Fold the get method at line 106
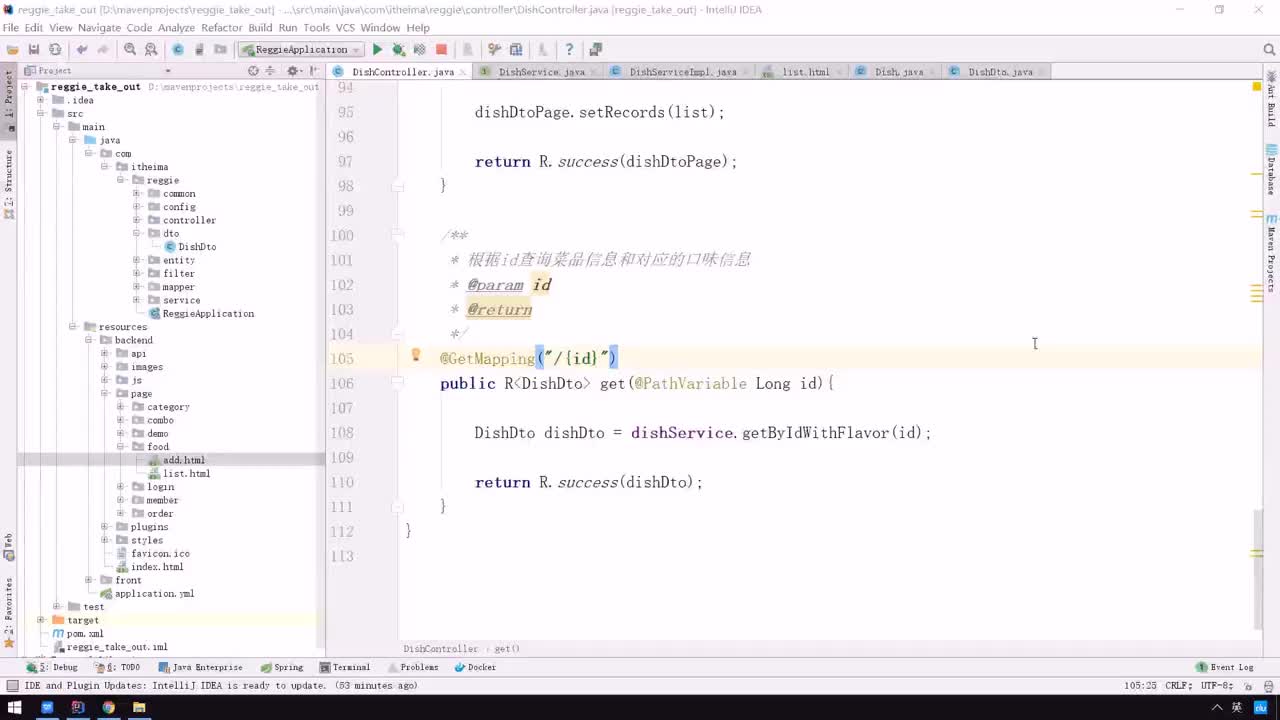The image size is (1280, 720). click(397, 382)
